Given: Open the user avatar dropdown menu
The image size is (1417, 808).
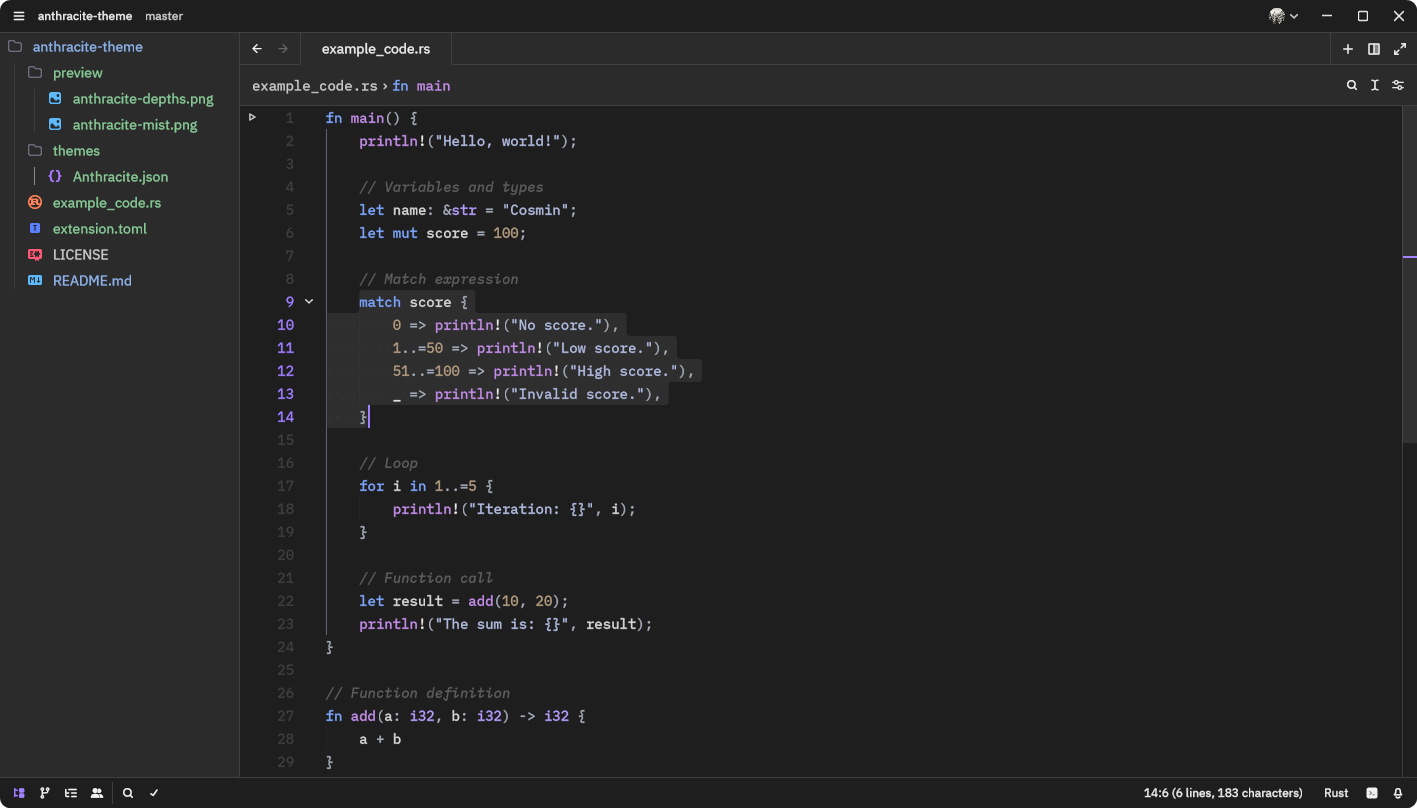Looking at the screenshot, I should [x=1284, y=16].
